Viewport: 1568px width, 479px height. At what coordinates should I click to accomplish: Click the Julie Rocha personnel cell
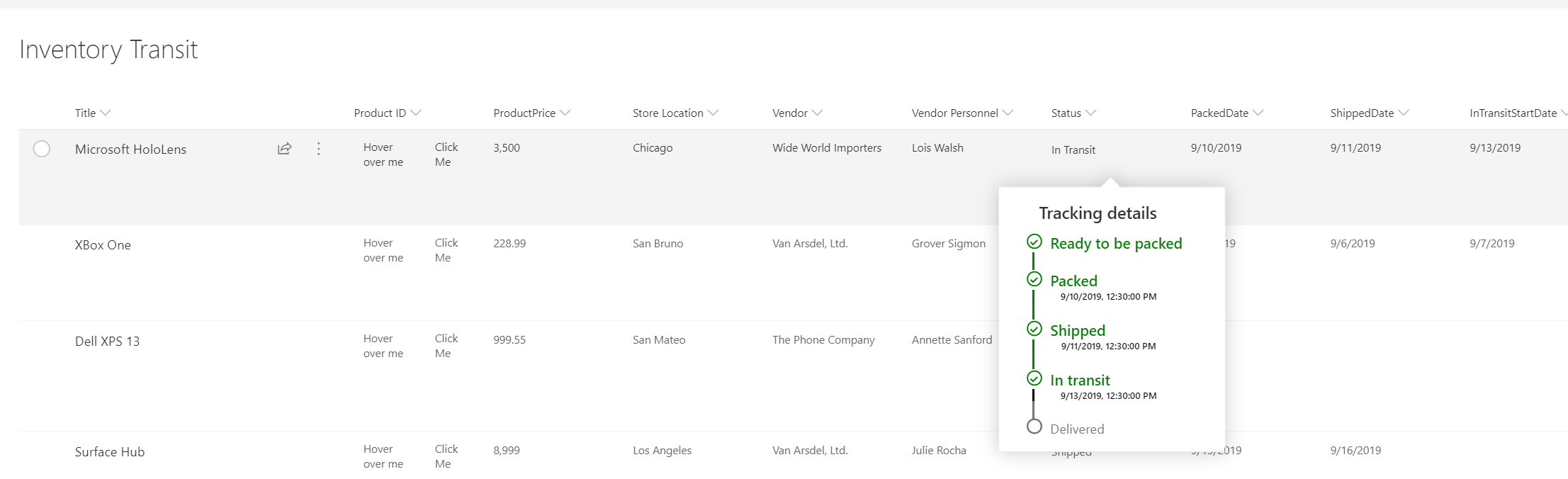point(939,450)
